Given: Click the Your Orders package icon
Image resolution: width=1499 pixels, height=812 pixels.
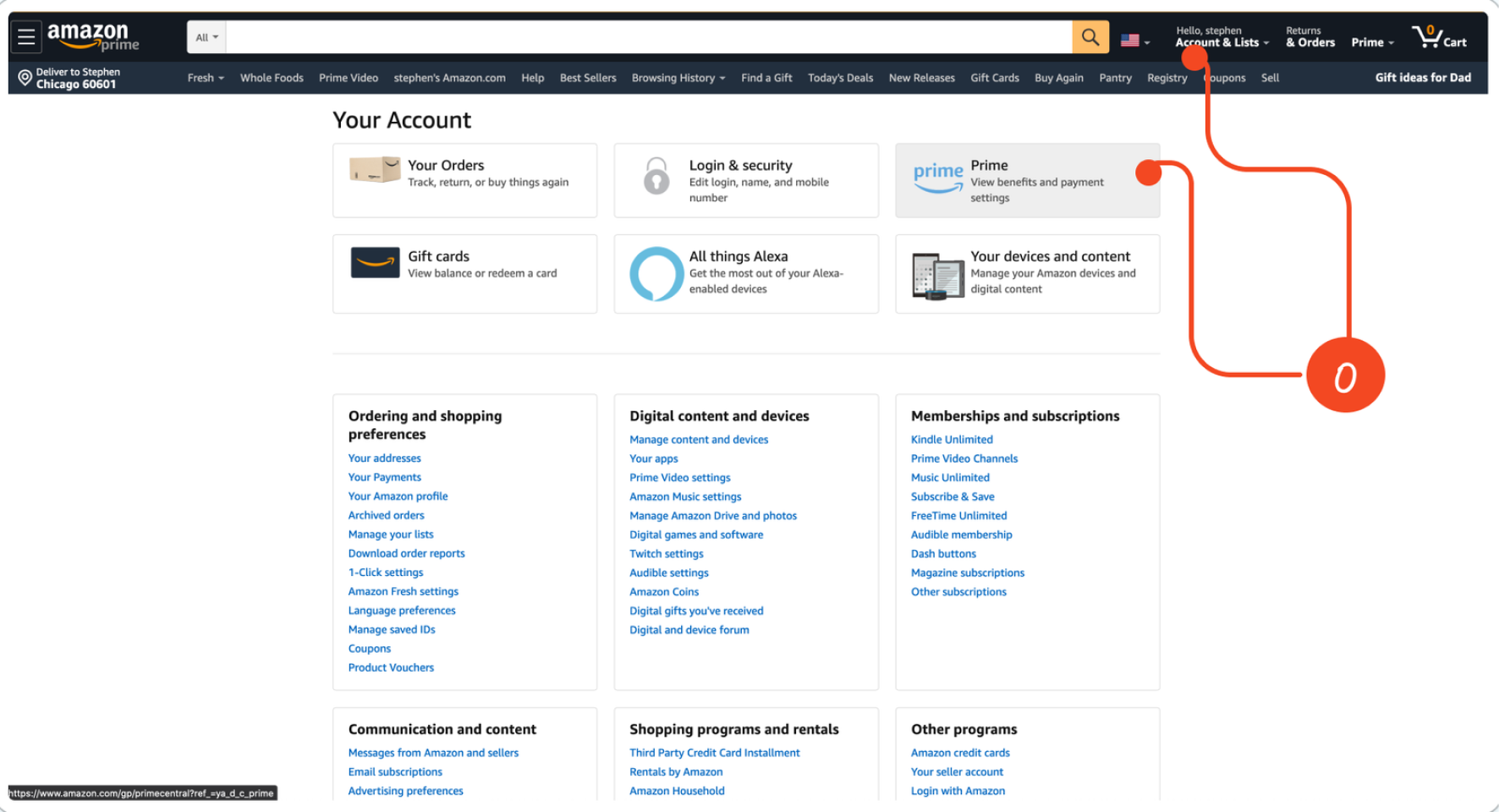Looking at the screenshot, I should coord(375,169).
